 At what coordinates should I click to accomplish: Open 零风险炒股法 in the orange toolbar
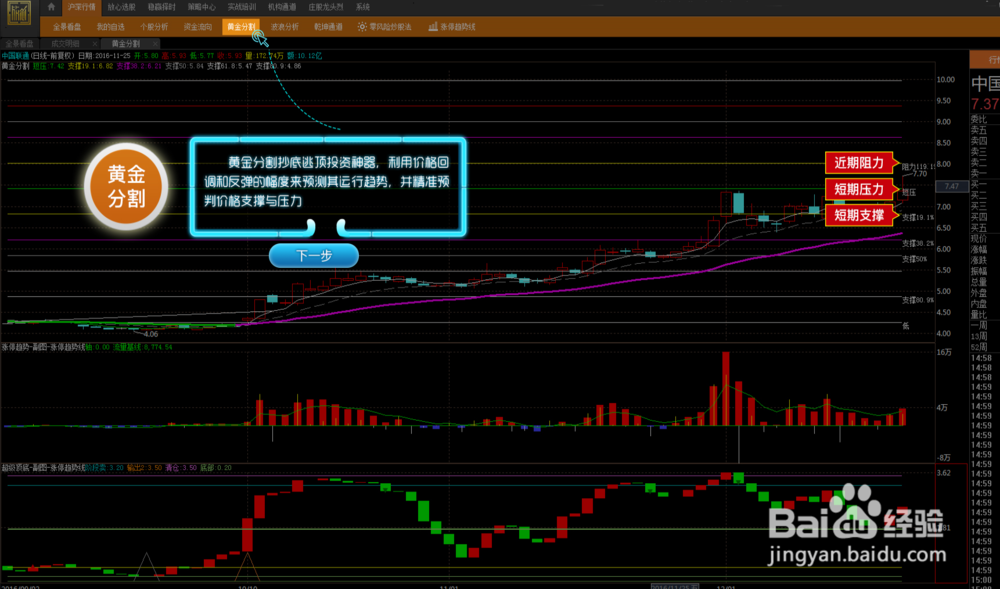pyautogui.click(x=390, y=27)
